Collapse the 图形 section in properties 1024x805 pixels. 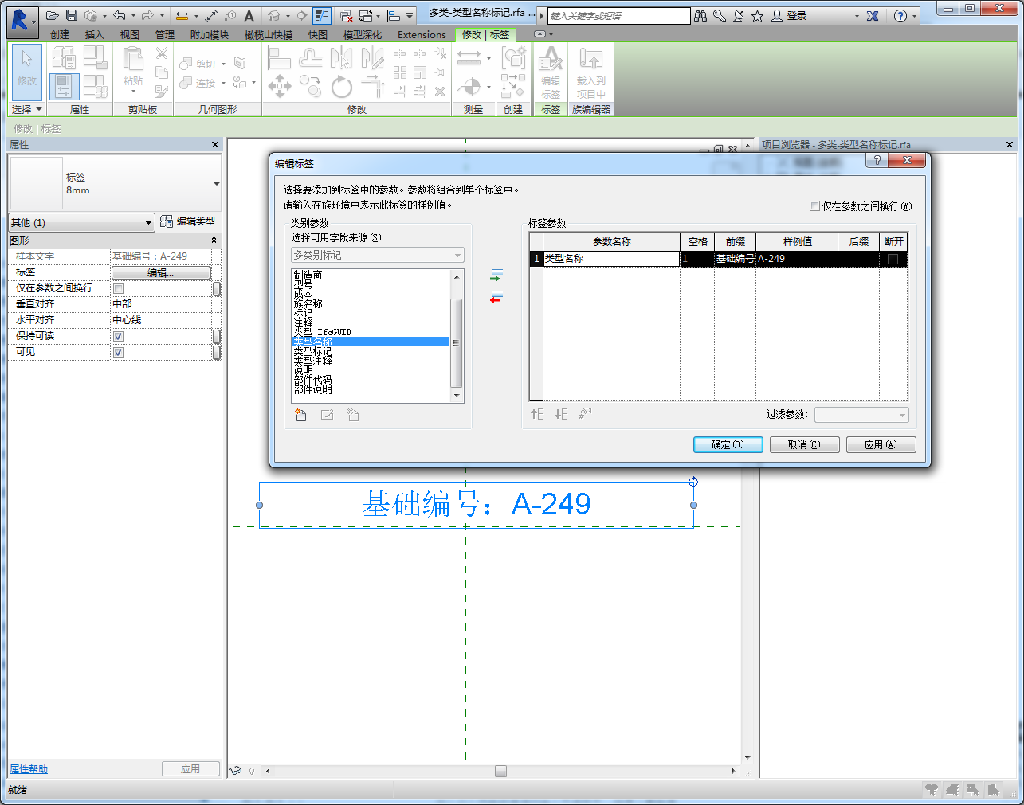point(214,240)
